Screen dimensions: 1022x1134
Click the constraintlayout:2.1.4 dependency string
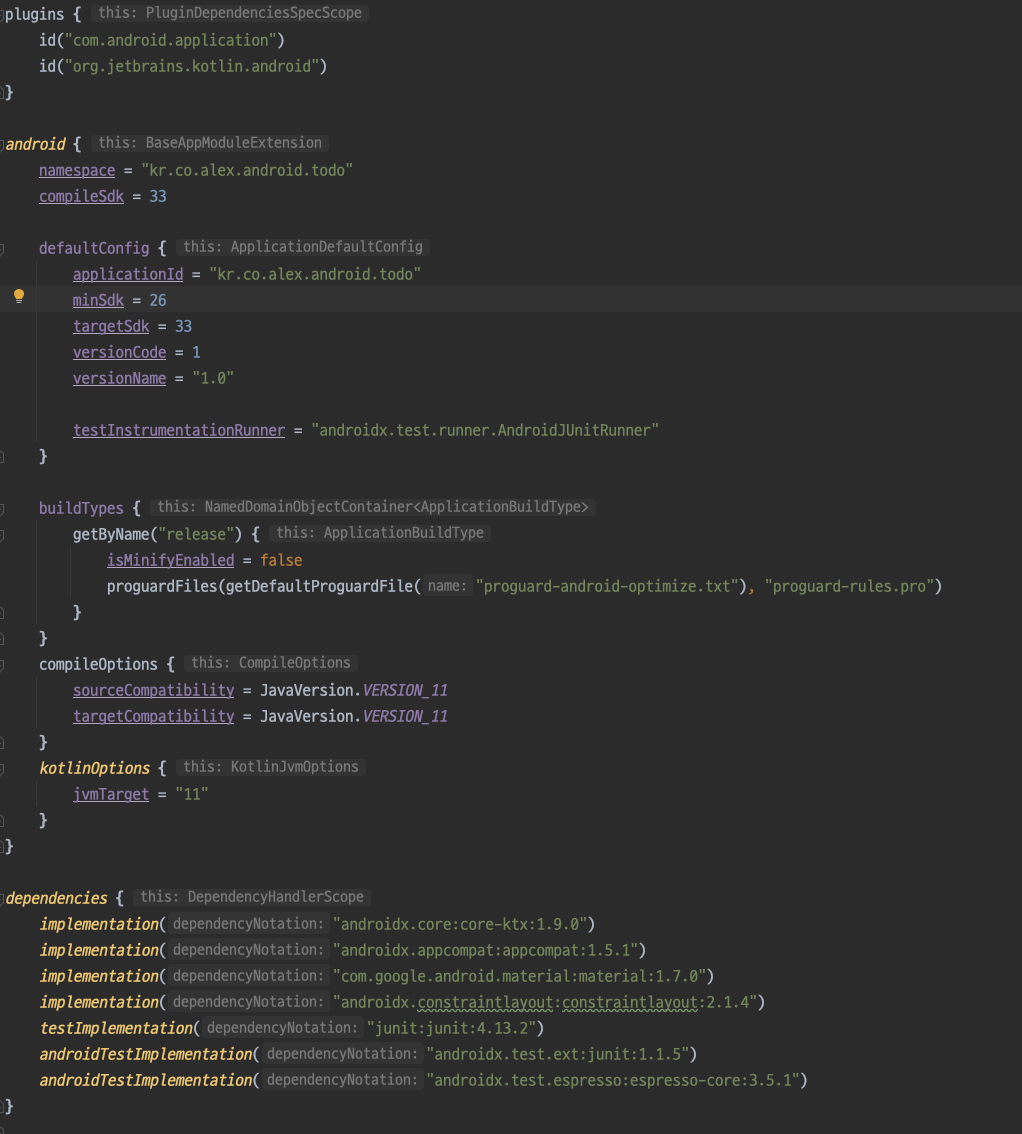tap(545, 1003)
